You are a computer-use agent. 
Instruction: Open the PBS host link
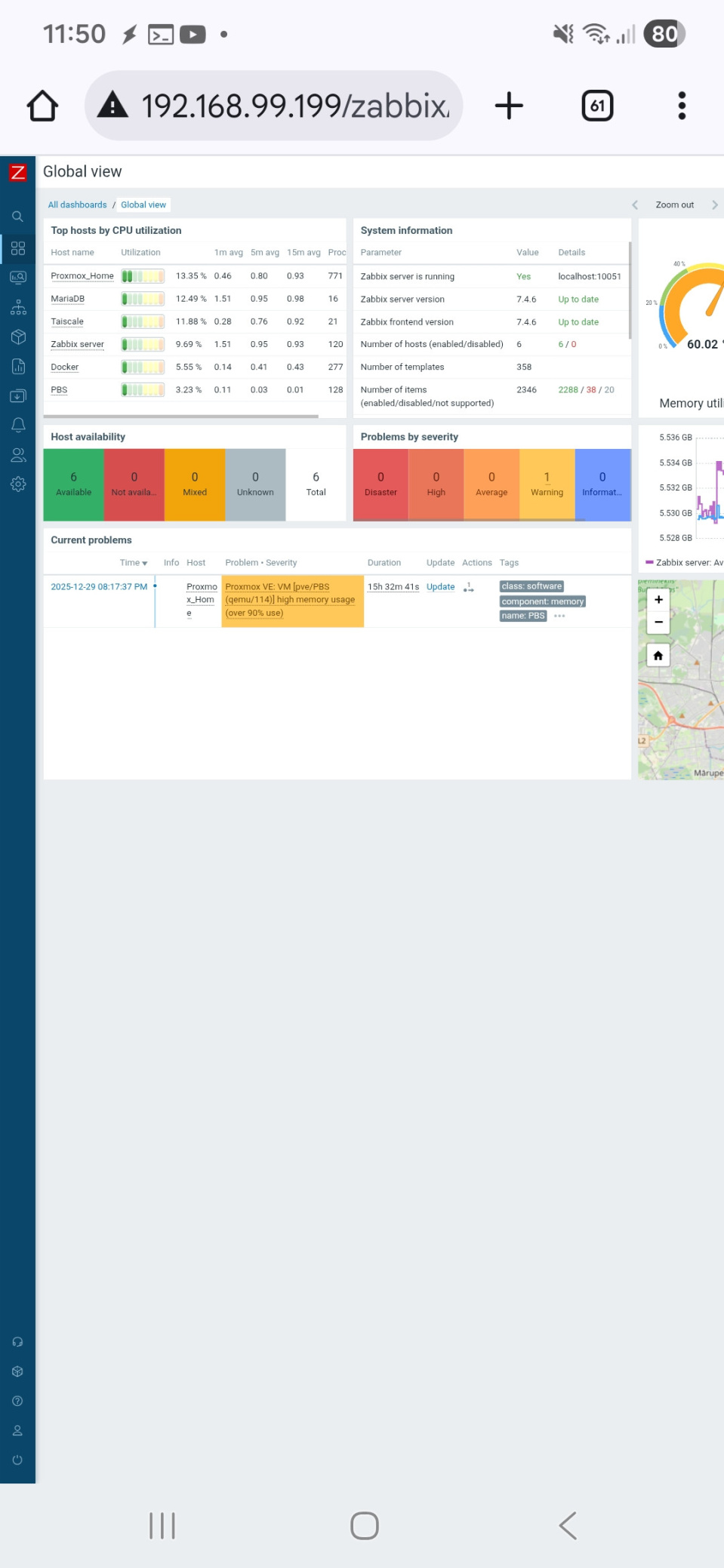click(59, 390)
